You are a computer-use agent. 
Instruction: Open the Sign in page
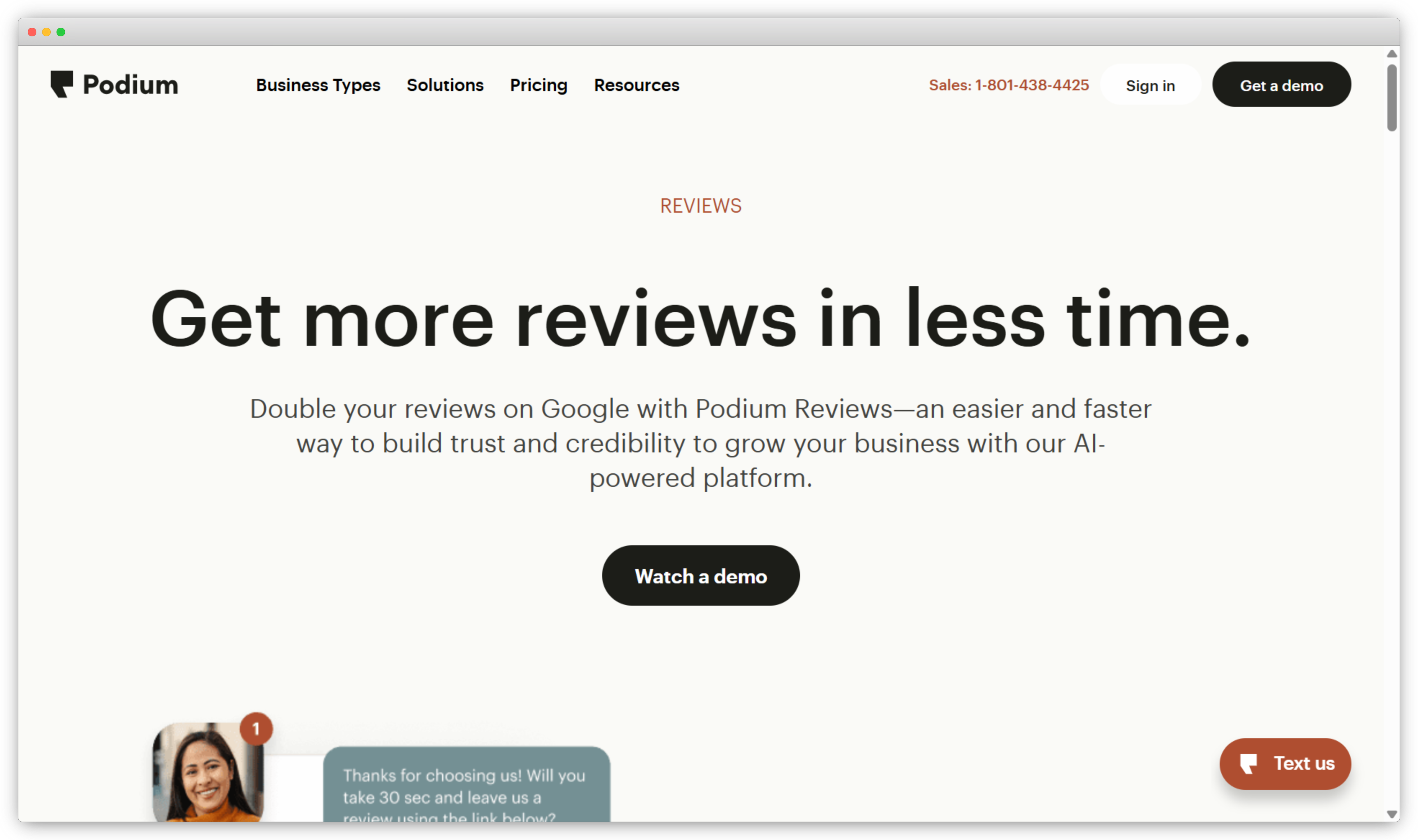pyautogui.click(x=1150, y=85)
